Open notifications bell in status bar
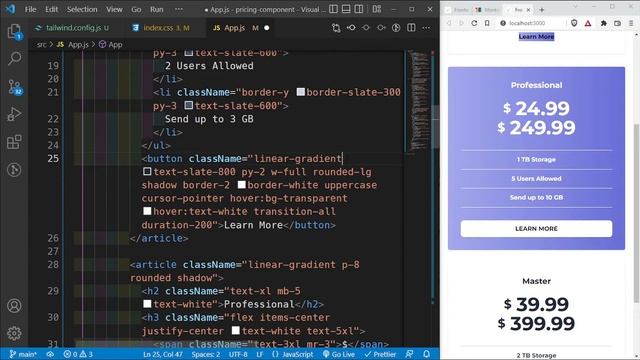The height and width of the screenshot is (360, 640). pyautogui.click(x=427, y=354)
